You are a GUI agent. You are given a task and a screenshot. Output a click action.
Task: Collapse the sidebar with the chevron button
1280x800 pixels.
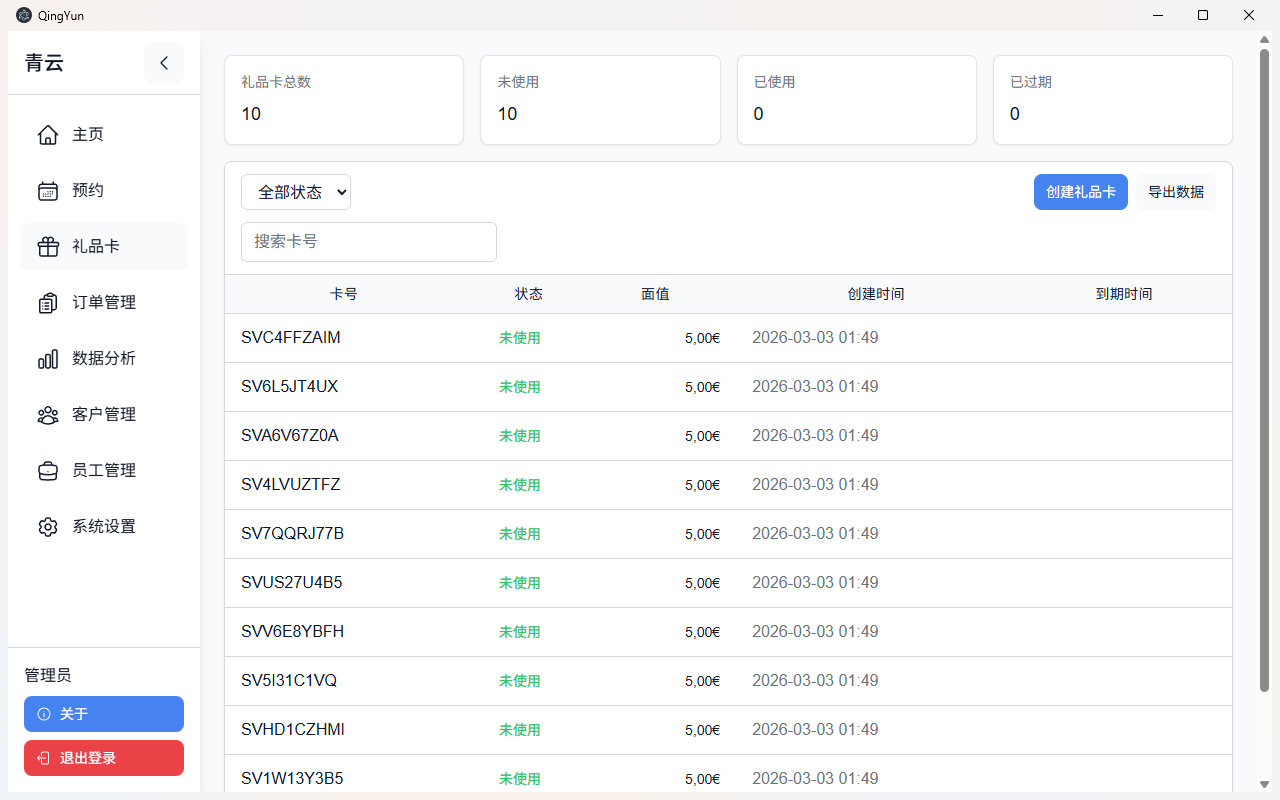tap(164, 63)
